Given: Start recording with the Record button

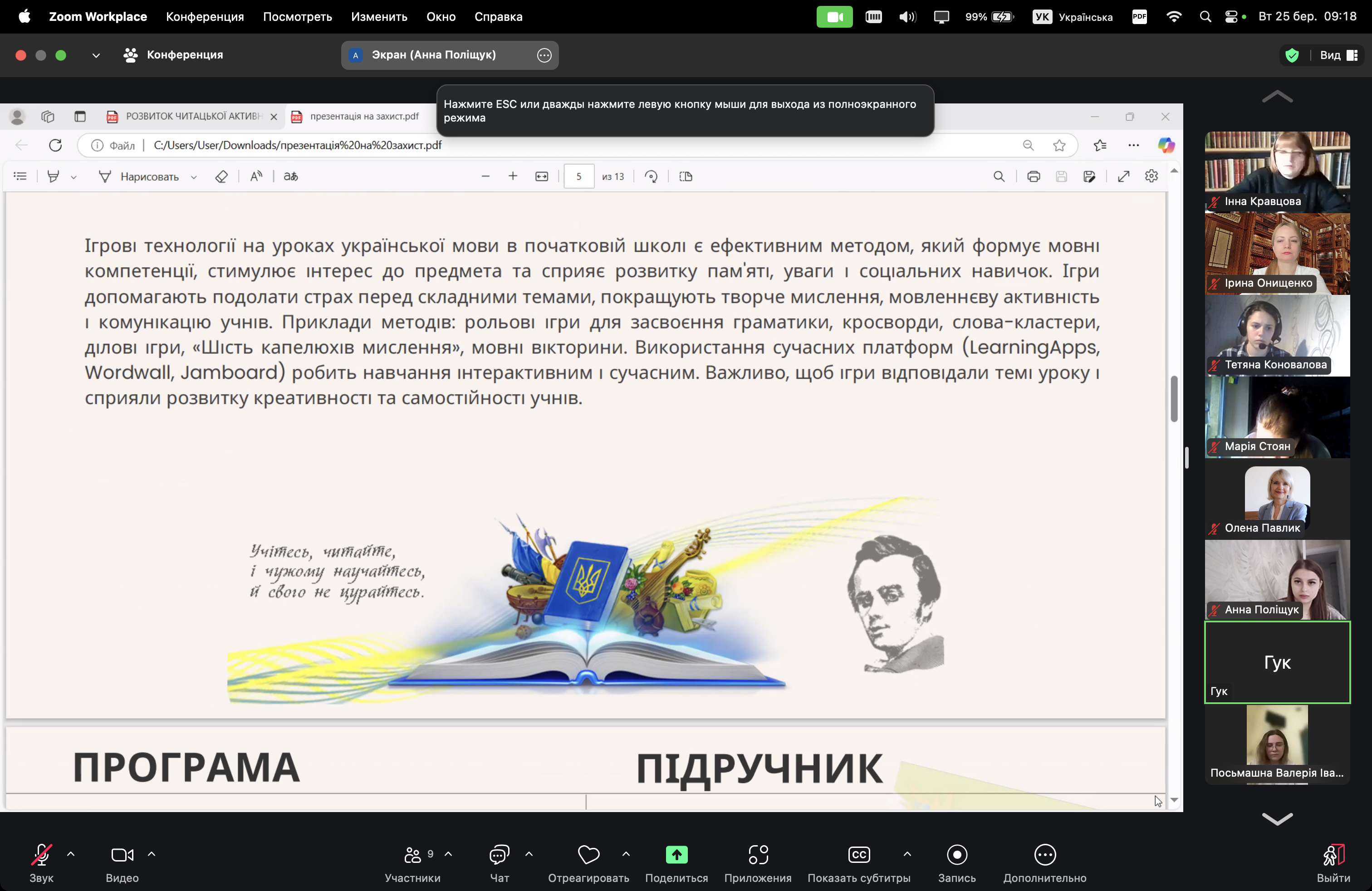Looking at the screenshot, I should coord(957,855).
